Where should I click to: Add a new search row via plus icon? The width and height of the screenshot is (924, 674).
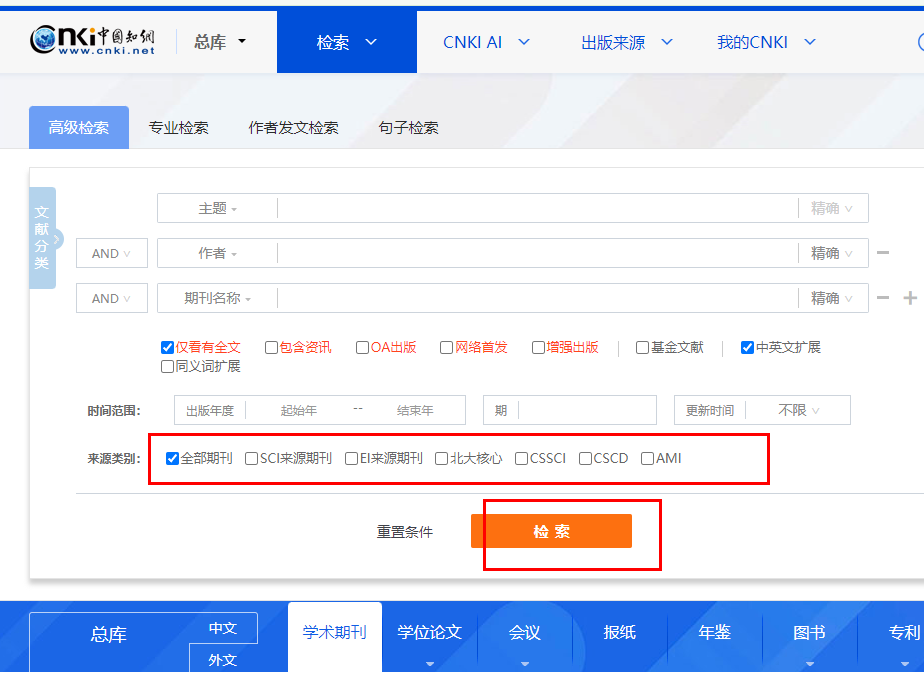coord(908,297)
